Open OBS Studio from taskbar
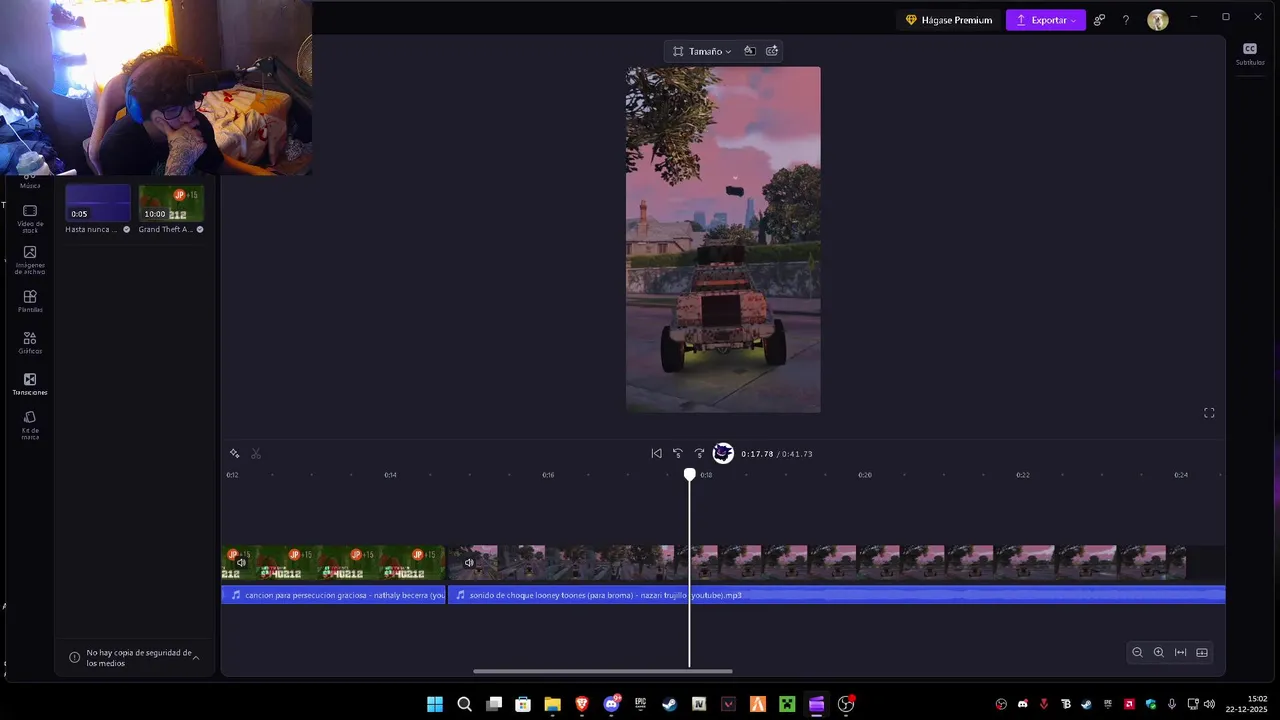 (846, 704)
